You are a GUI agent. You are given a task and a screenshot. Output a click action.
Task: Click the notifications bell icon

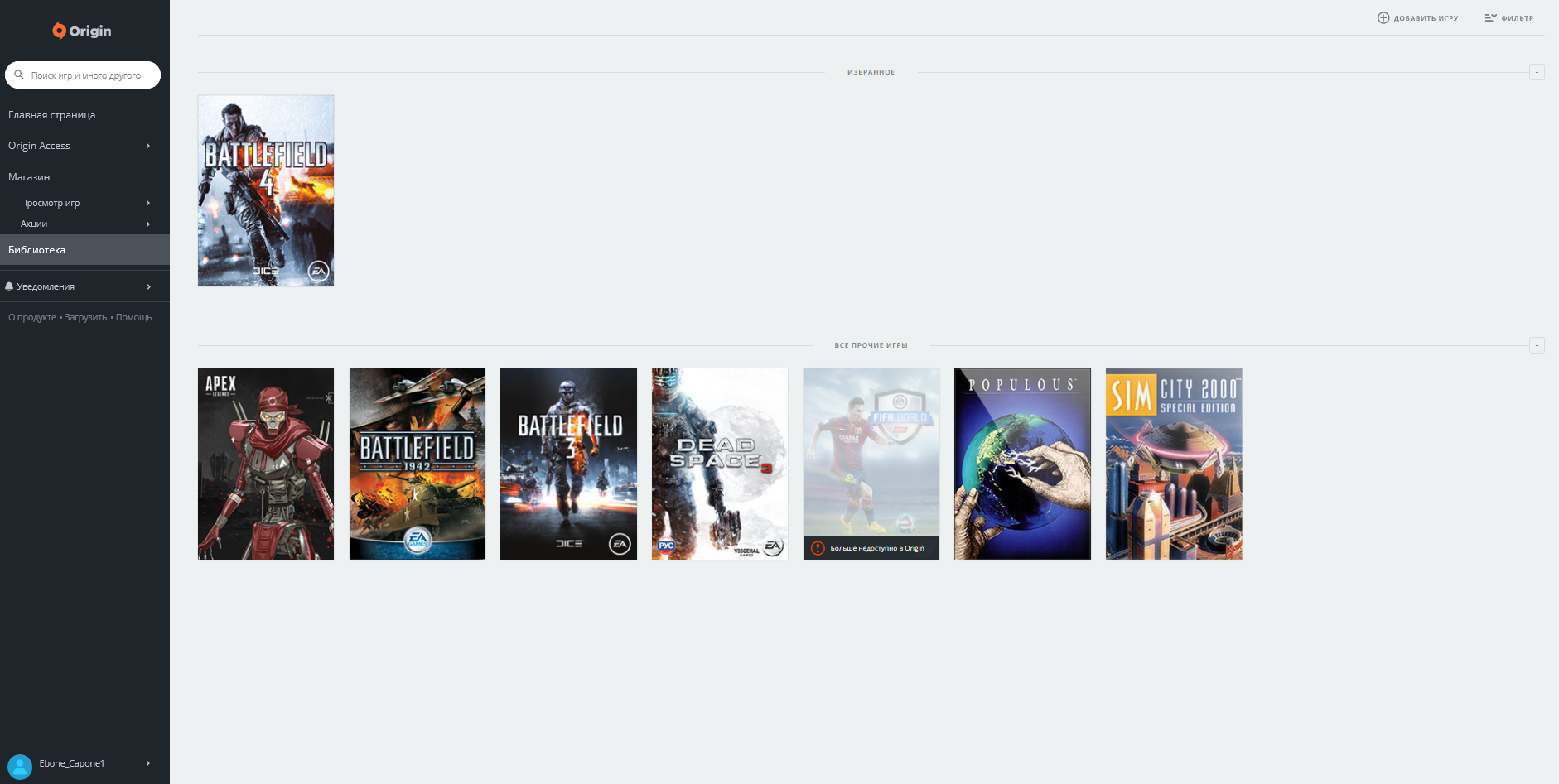click(x=9, y=286)
